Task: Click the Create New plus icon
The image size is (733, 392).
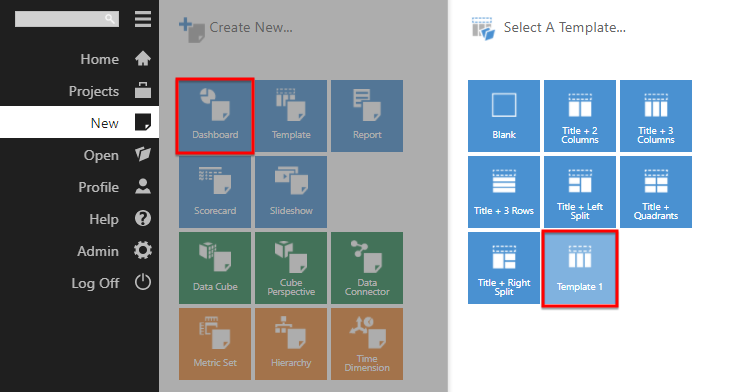Action: tap(192, 29)
